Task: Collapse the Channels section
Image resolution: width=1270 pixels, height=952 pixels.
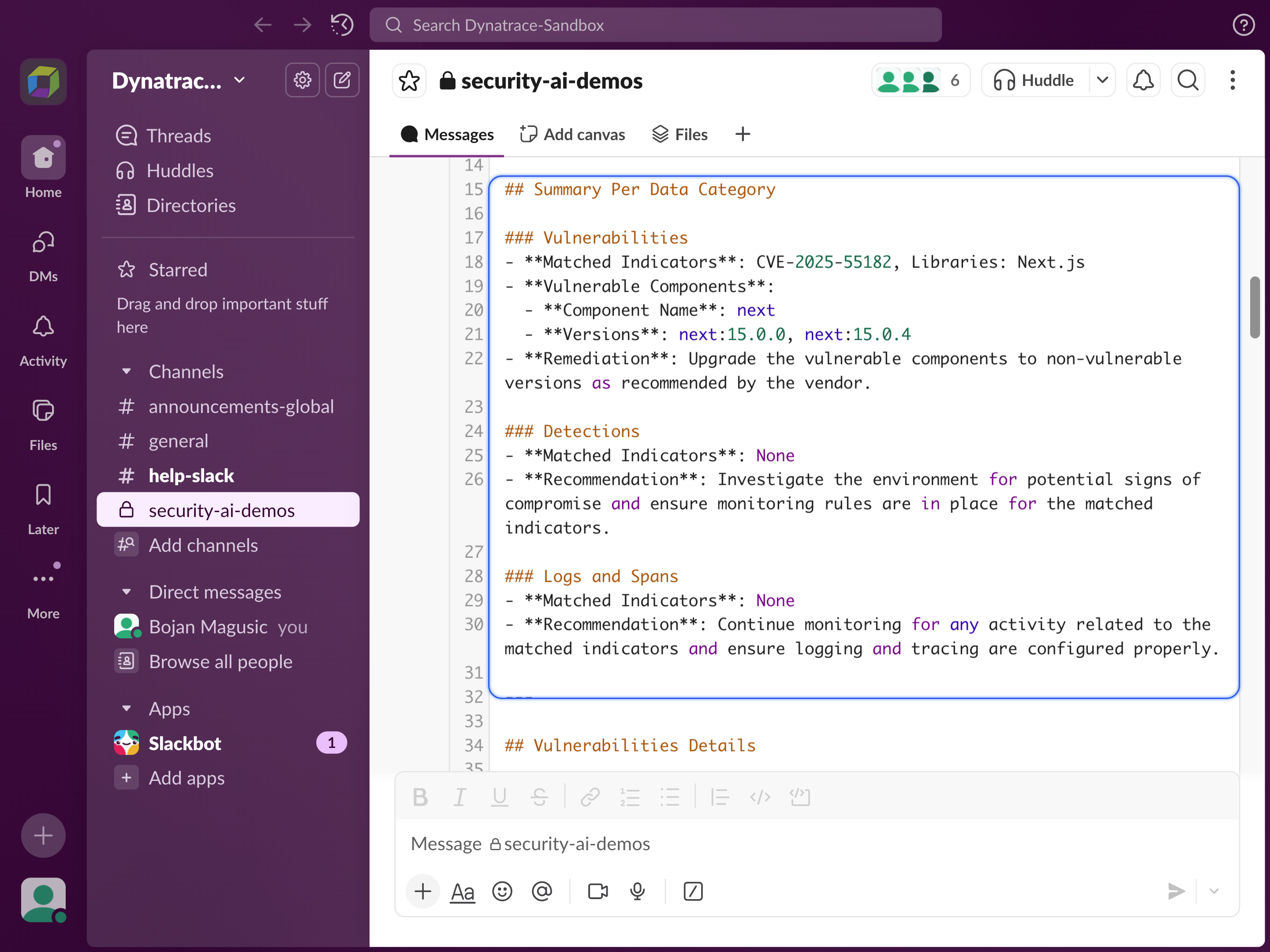Action: (127, 372)
